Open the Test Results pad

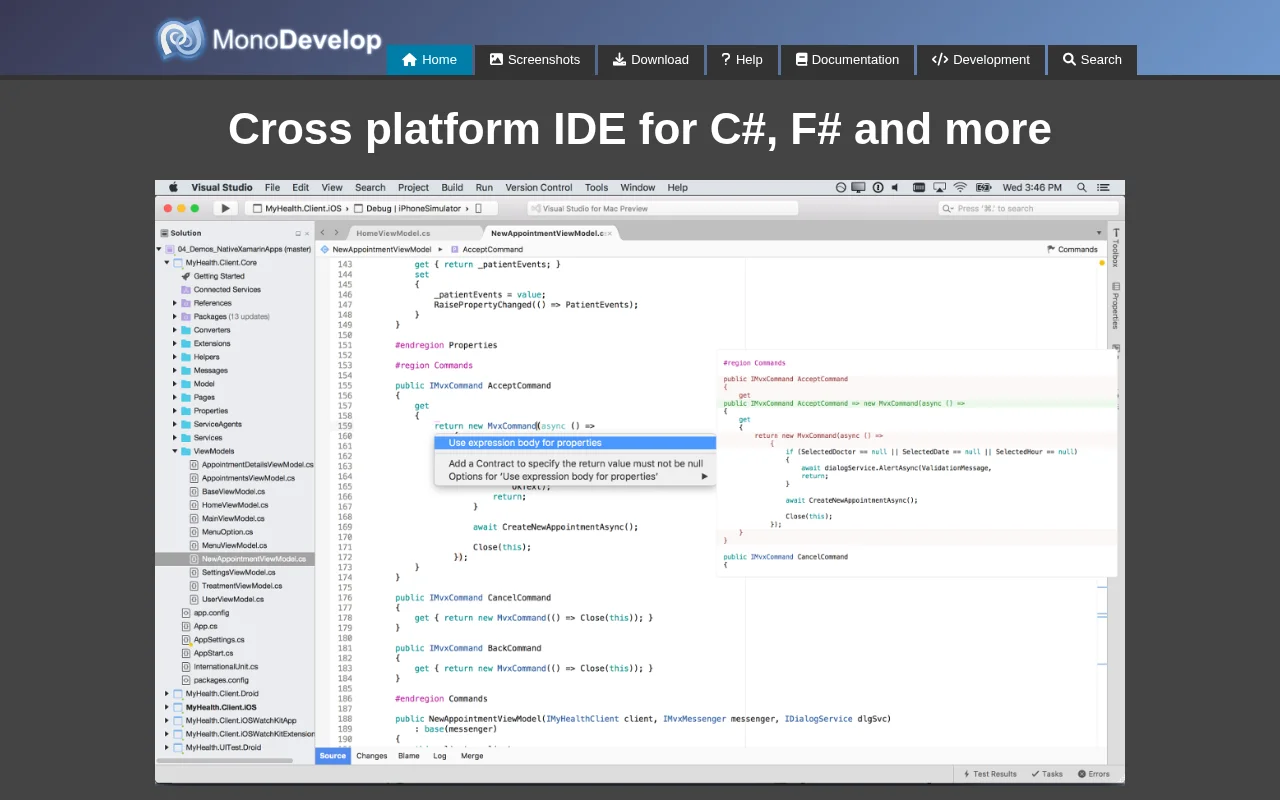click(x=990, y=774)
